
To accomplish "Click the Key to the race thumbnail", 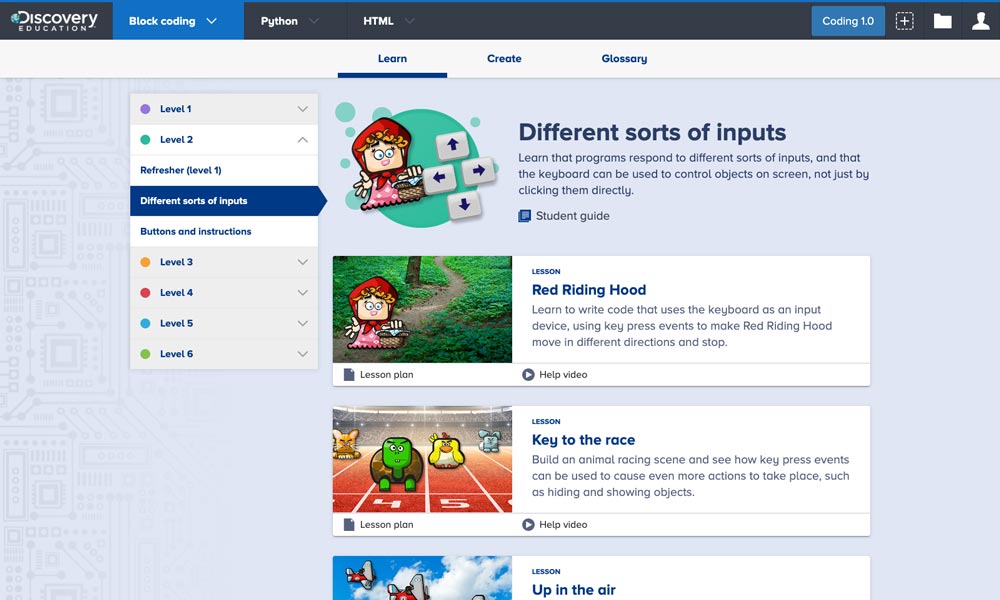I will 422,459.
